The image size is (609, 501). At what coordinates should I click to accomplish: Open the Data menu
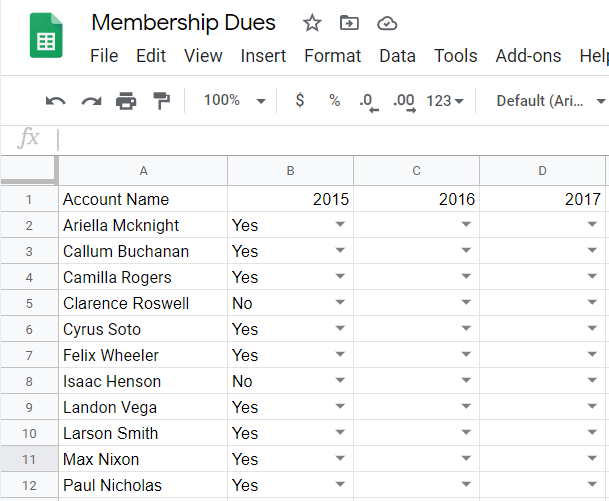(397, 56)
